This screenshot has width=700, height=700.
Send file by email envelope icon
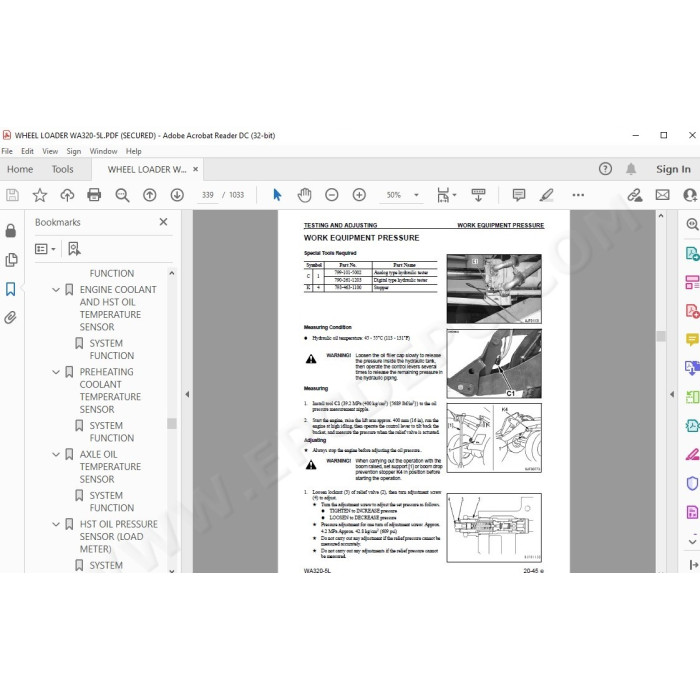(662, 195)
